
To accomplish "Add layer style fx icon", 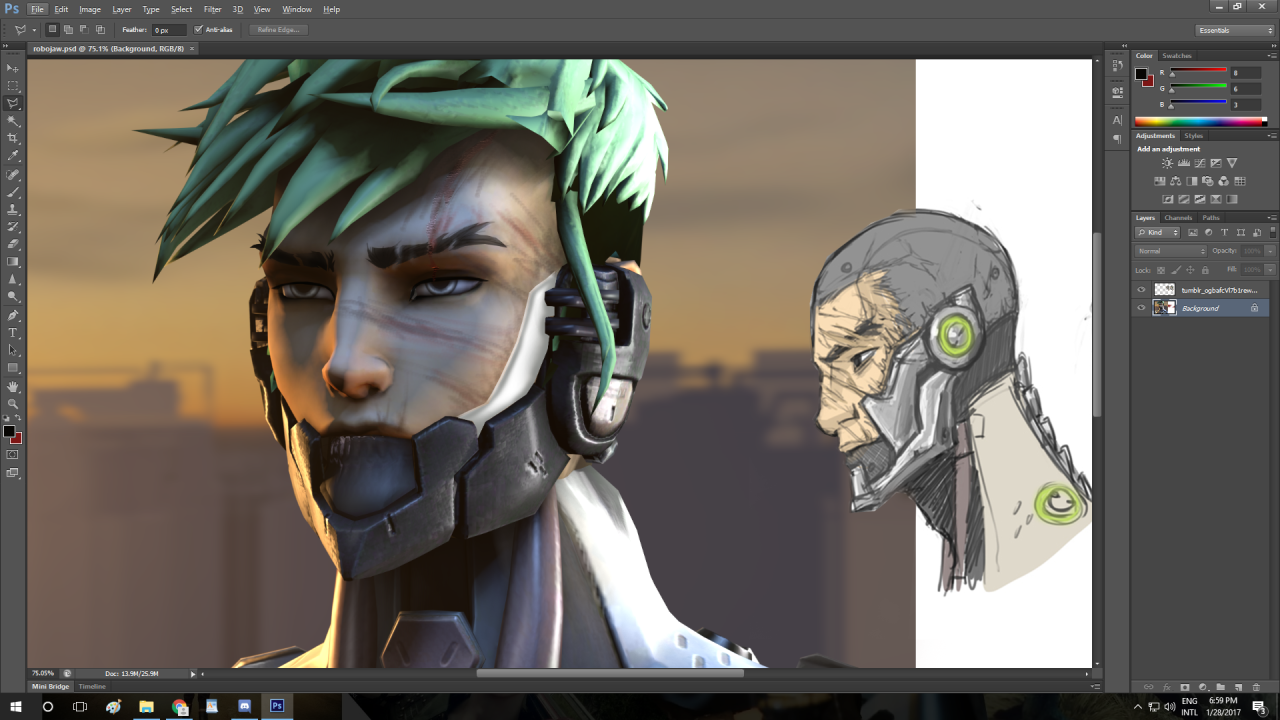I will coord(1166,688).
